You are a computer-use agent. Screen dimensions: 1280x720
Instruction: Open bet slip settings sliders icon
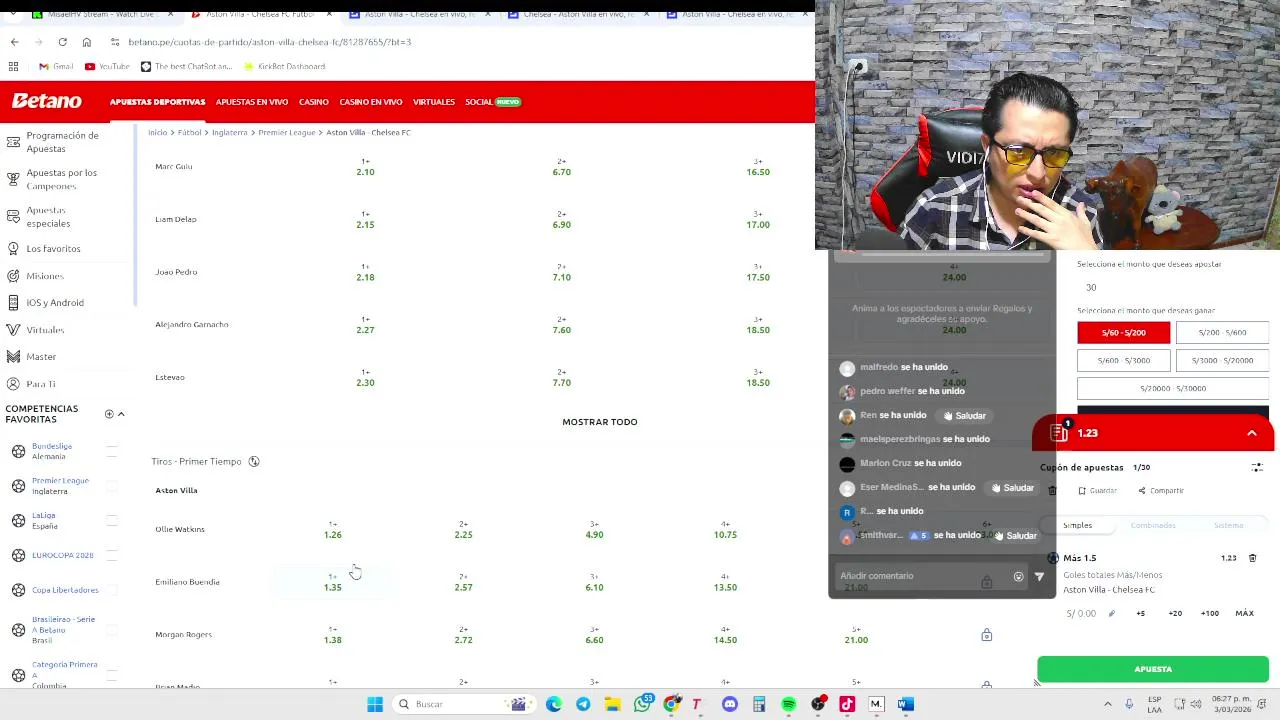tap(1257, 467)
